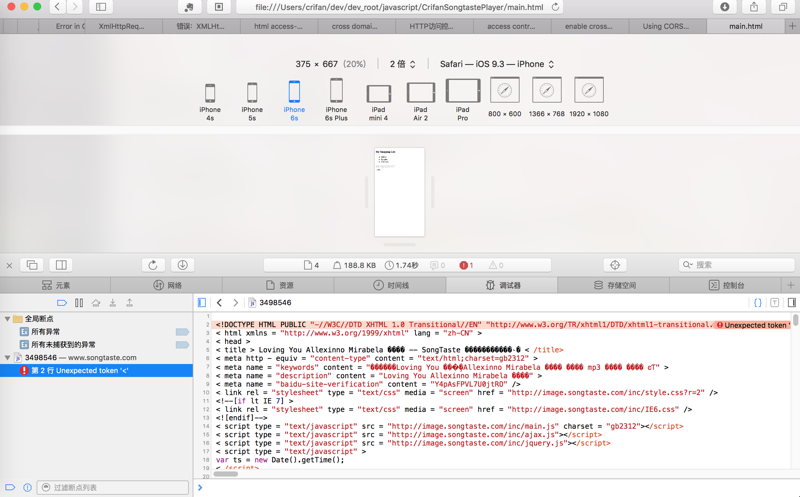This screenshot has height=497, width=800.
Task: Select the iPhone 6s device
Action: (x=294, y=101)
